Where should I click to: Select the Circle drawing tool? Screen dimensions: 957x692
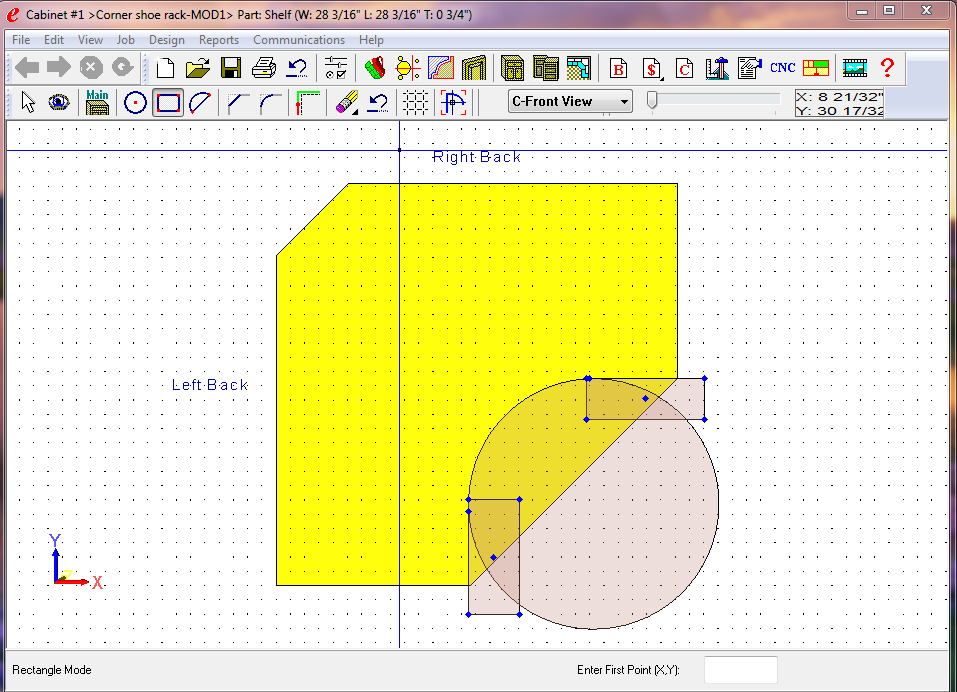pyautogui.click(x=135, y=102)
